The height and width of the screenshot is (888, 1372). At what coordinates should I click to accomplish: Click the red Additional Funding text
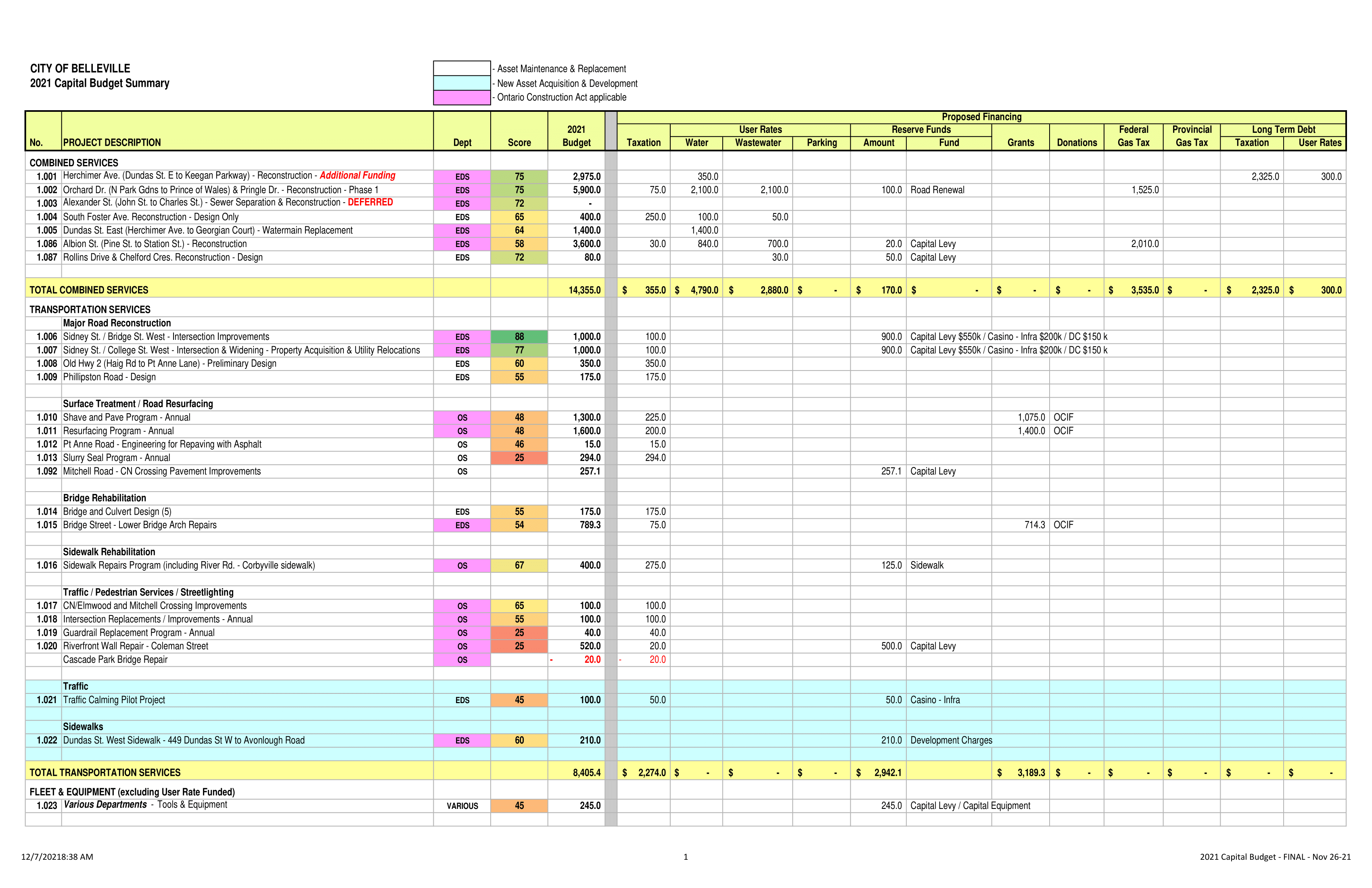click(x=358, y=175)
